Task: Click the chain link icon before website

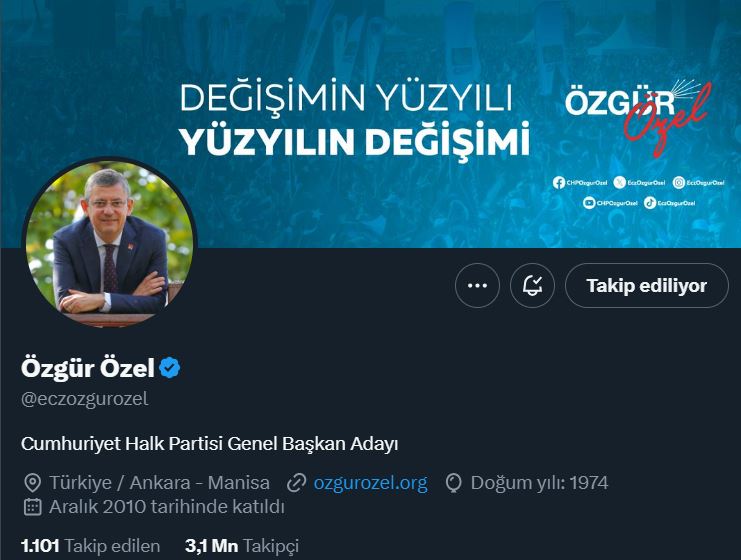Action: pos(296,483)
